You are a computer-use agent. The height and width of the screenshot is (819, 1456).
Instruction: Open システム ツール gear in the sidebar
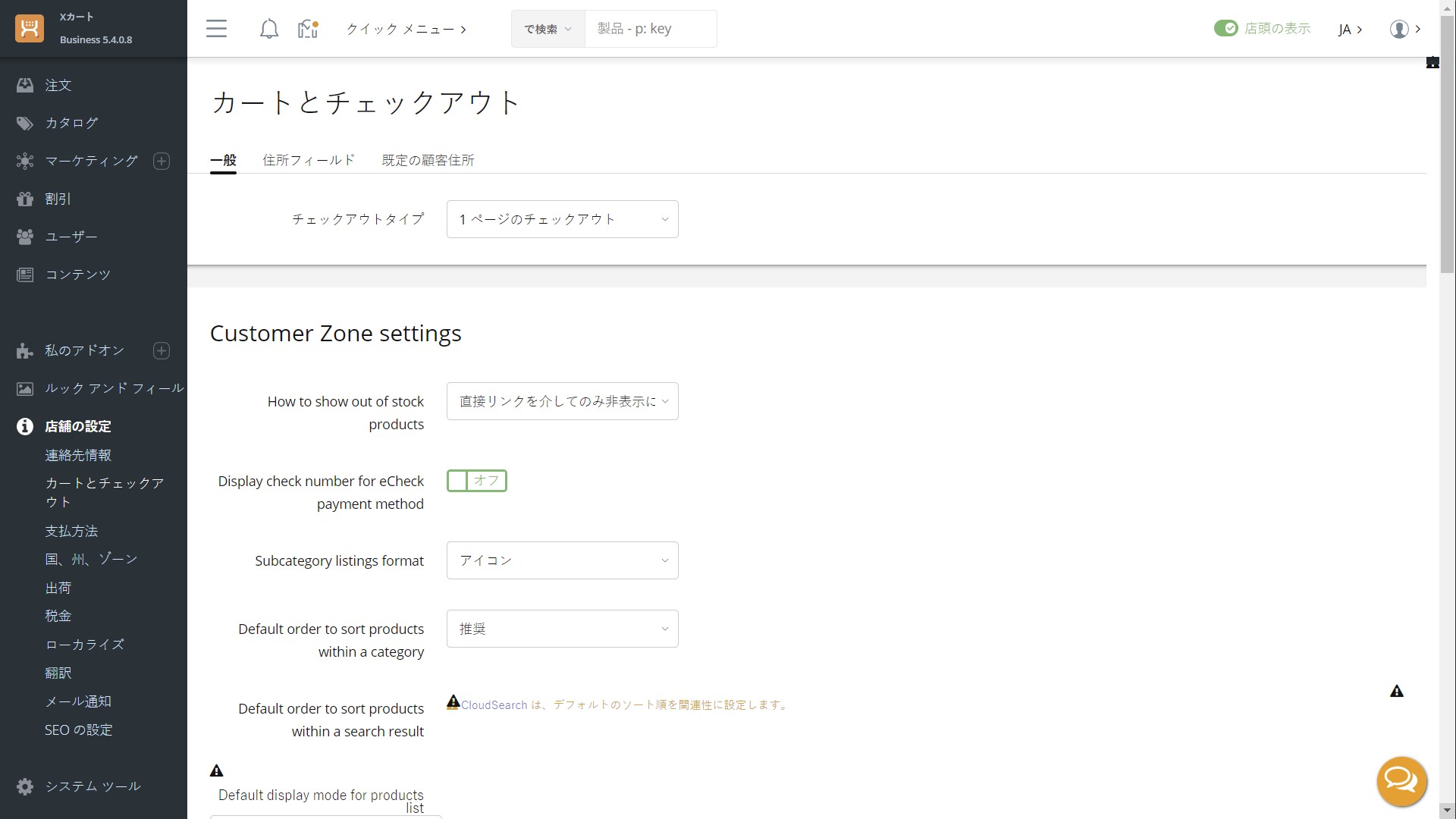tap(25, 786)
